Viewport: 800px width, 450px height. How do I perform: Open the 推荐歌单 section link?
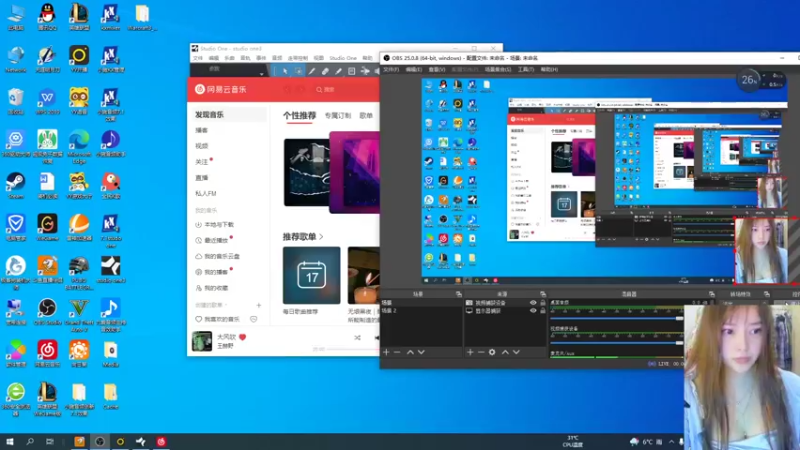(303, 237)
